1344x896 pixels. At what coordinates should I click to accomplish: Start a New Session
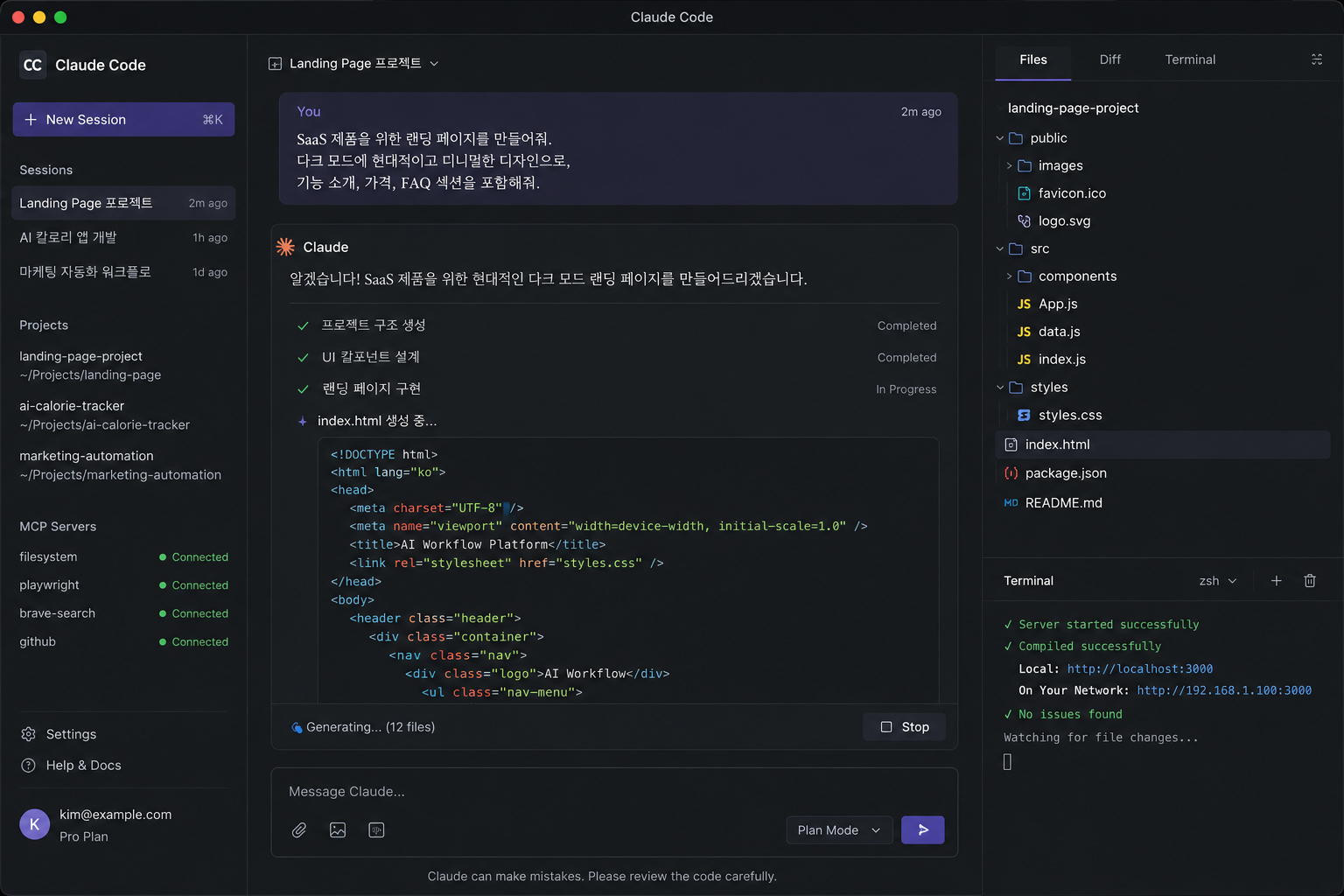tap(123, 120)
